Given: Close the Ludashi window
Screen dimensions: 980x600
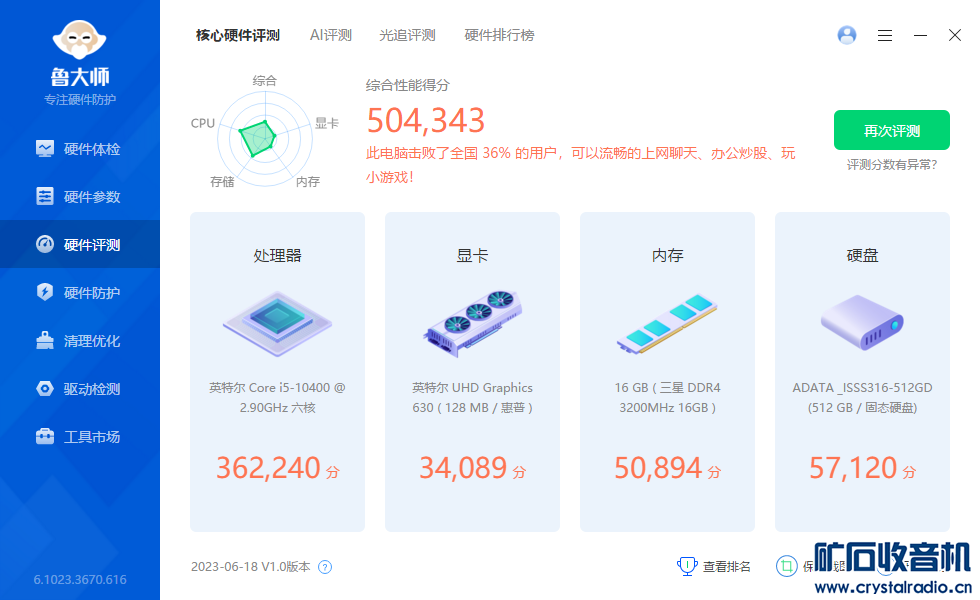Looking at the screenshot, I should pyautogui.click(x=954, y=35).
